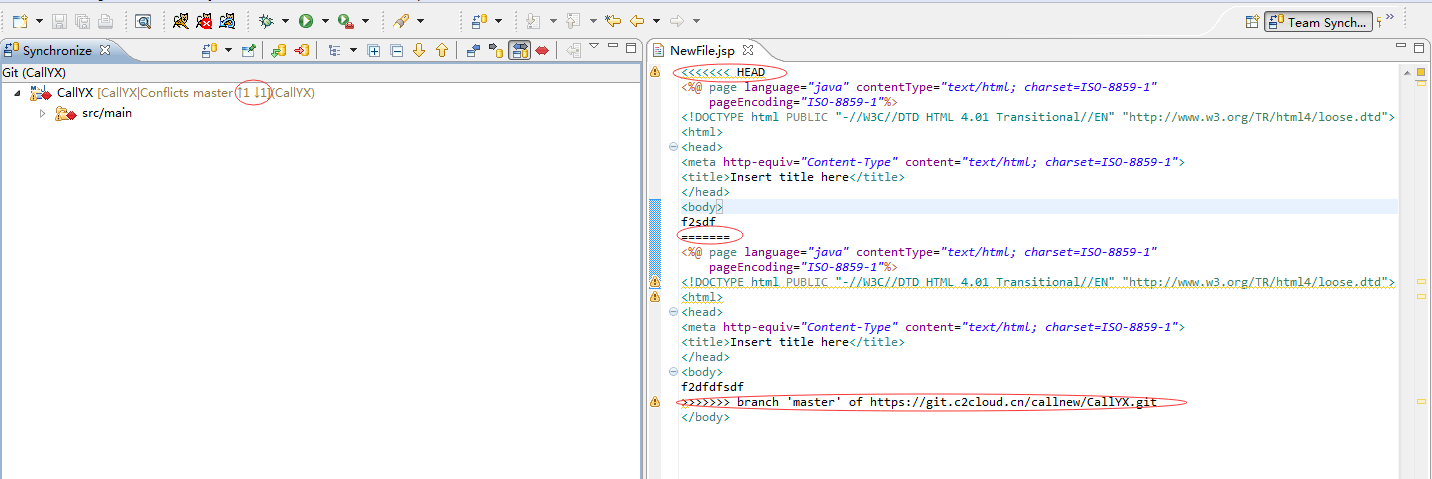Restart Tomcat with the third cat icon
The height and width of the screenshot is (479, 1432).
[228, 20]
